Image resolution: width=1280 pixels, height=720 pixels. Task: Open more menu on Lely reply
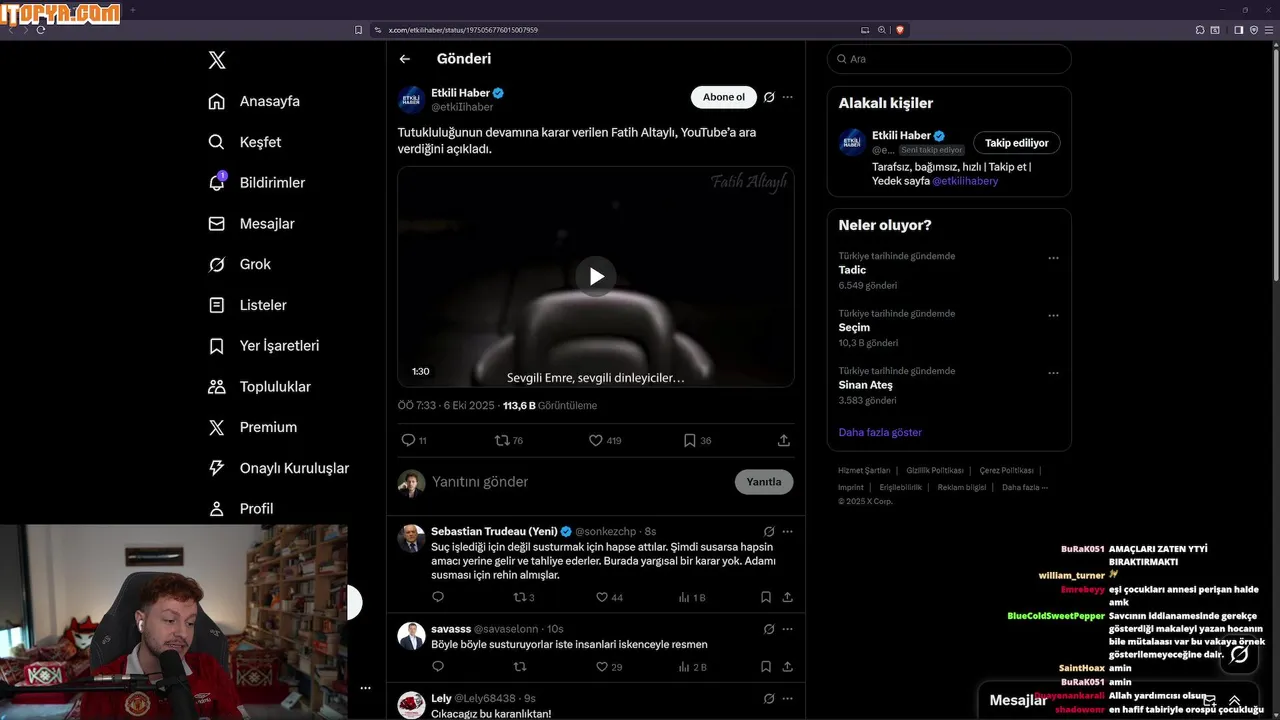coord(788,699)
